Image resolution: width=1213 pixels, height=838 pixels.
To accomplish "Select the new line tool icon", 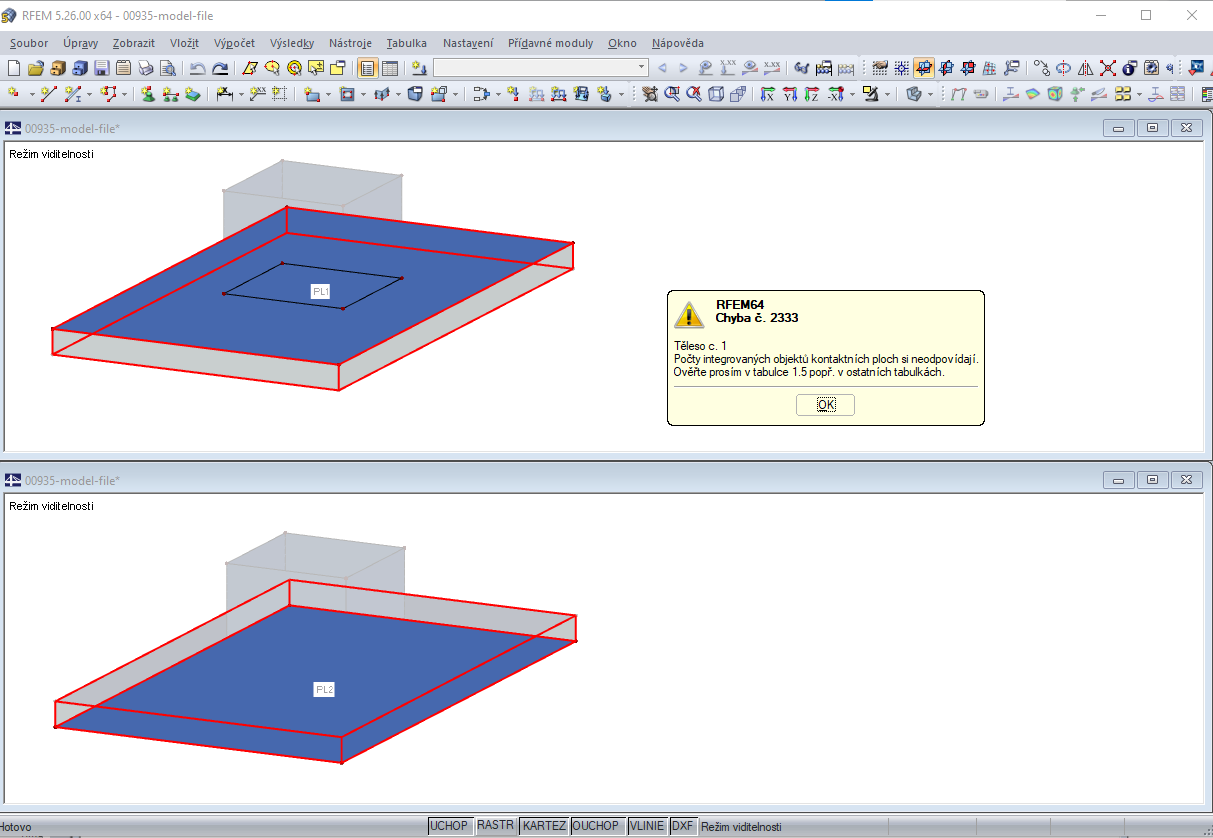I will (48, 94).
